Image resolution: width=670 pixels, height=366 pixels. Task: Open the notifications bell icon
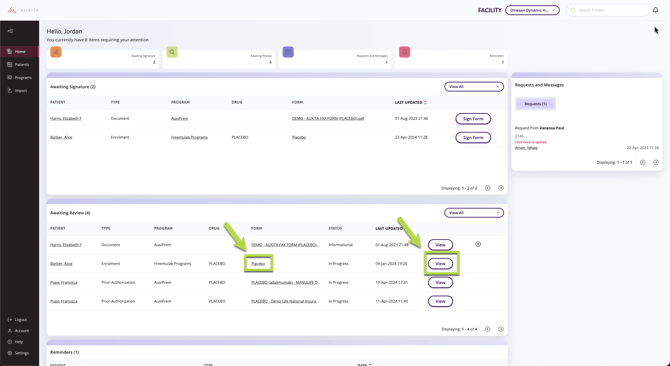click(x=655, y=10)
